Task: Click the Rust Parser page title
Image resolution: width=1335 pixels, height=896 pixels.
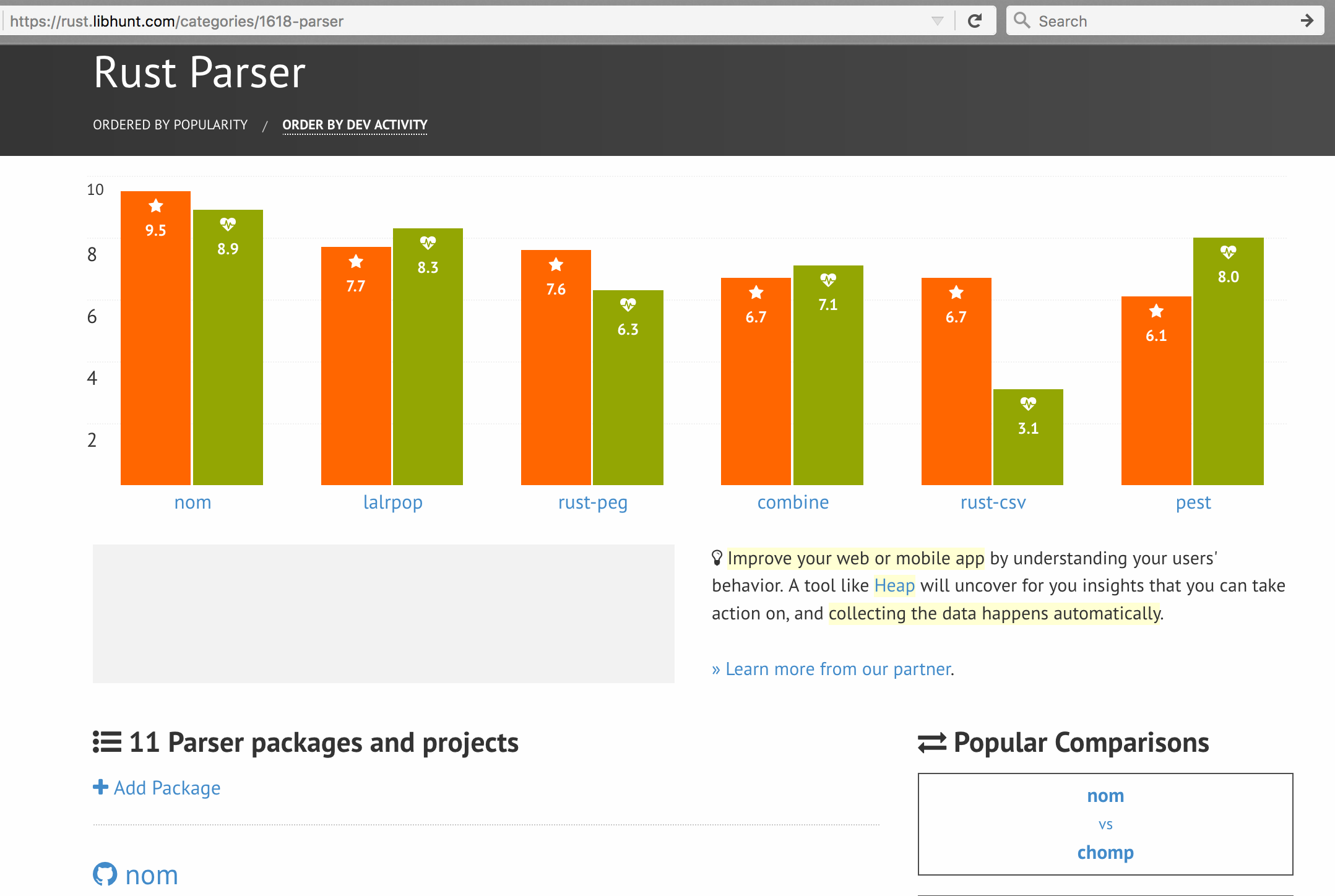Action: (x=199, y=72)
